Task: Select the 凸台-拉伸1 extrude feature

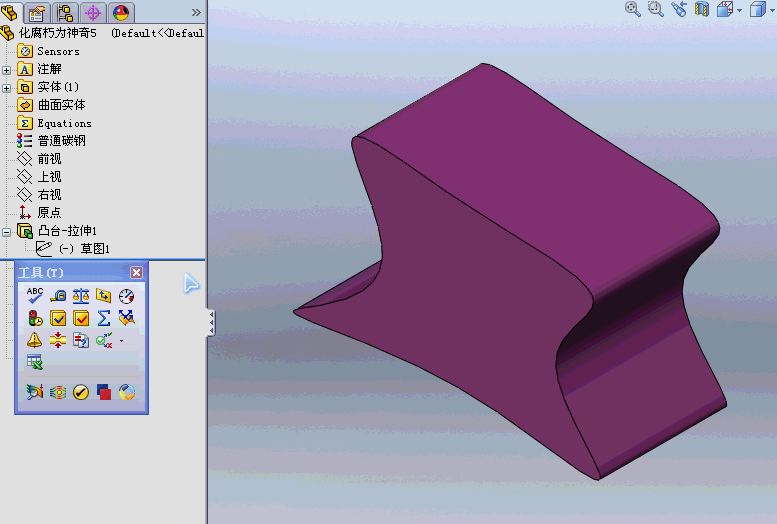Action: pos(67,231)
